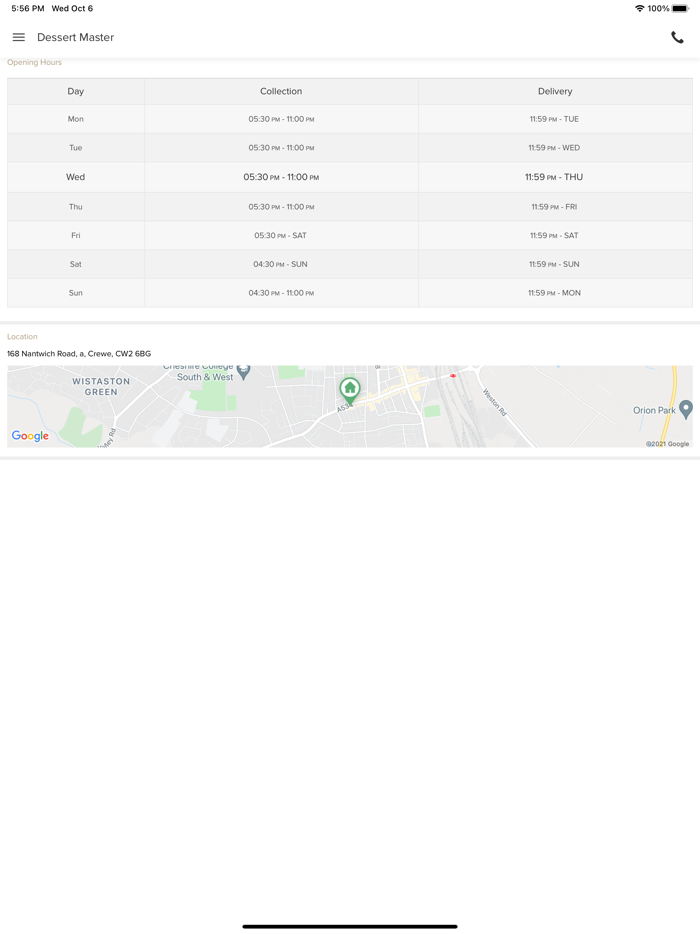Image resolution: width=700 pixels, height=934 pixels.
Task: Tap the battery indicator icon
Action: (x=681, y=8)
